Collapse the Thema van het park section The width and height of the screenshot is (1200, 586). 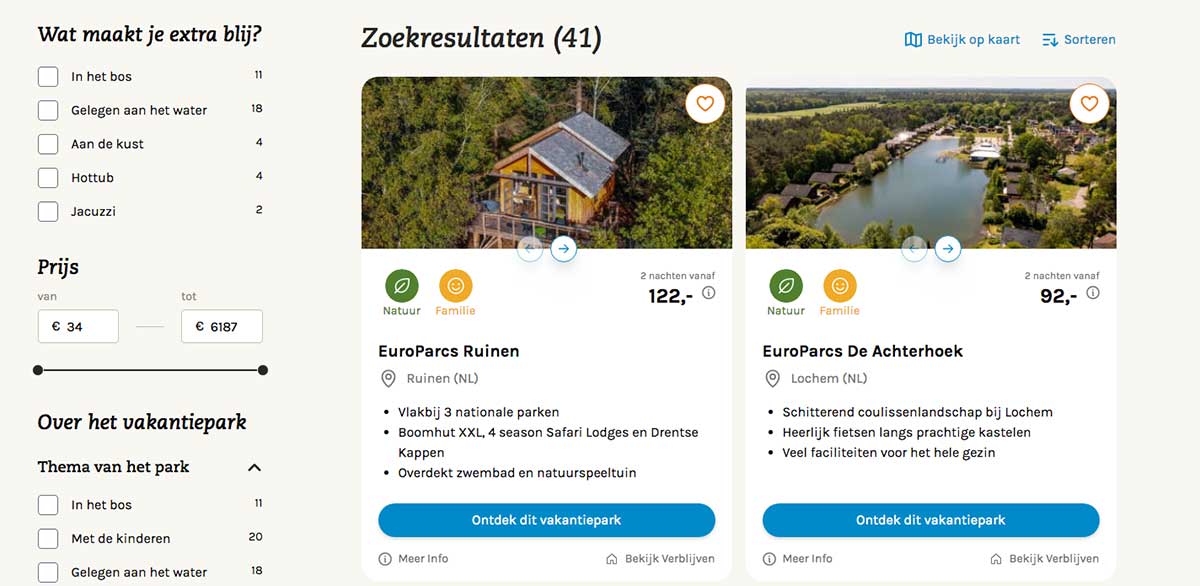pyautogui.click(x=254, y=467)
